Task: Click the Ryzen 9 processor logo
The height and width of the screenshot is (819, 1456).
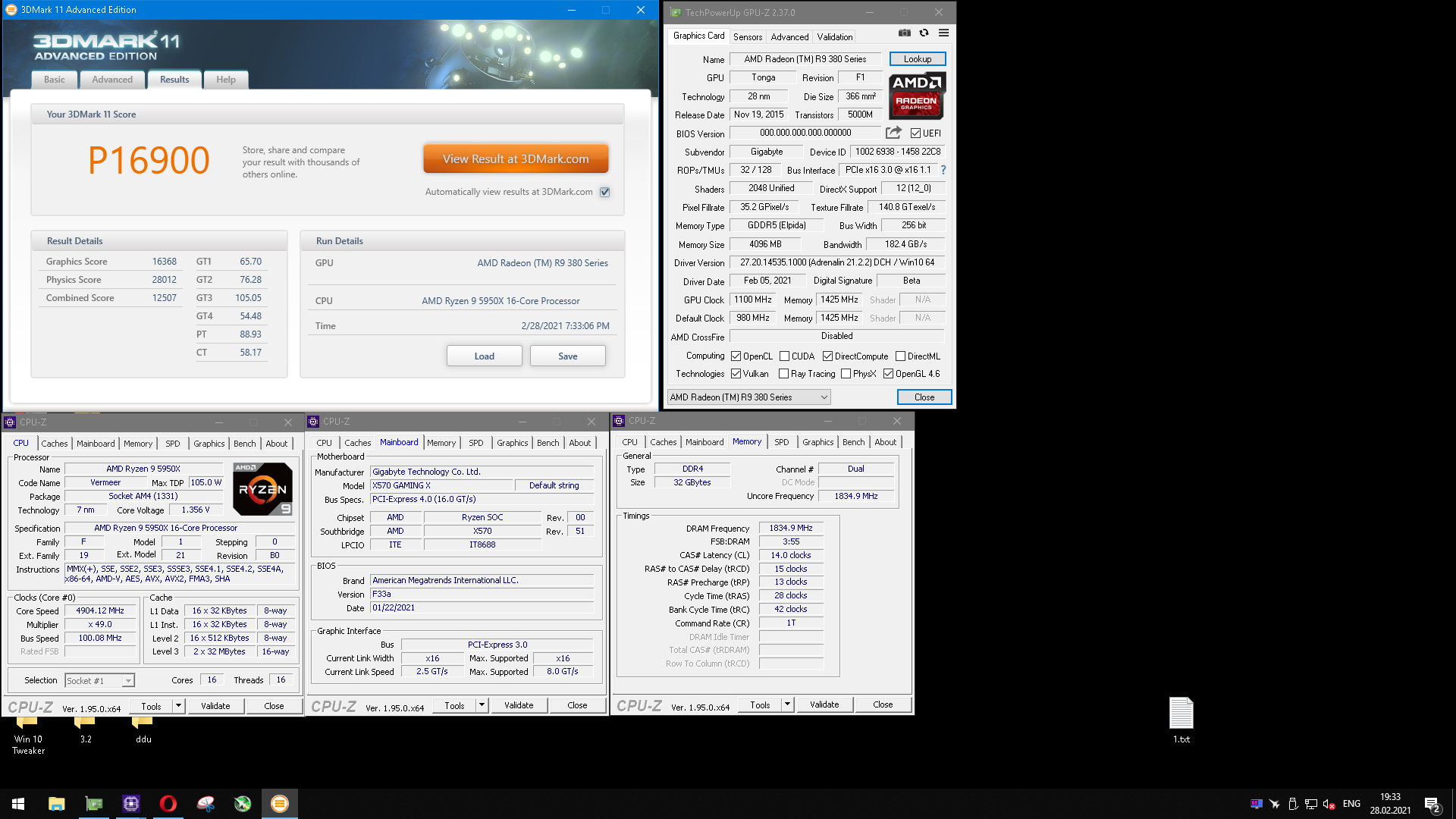Action: click(x=262, y=489)
